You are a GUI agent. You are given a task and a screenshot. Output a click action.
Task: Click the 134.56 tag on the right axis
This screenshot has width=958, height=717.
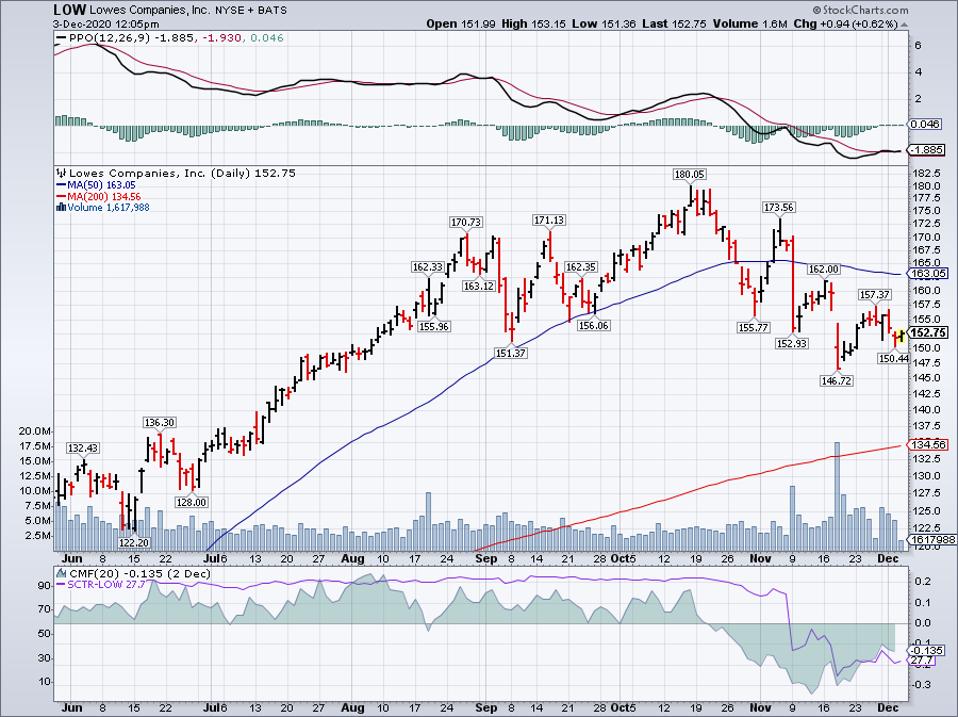coord(929,445)
